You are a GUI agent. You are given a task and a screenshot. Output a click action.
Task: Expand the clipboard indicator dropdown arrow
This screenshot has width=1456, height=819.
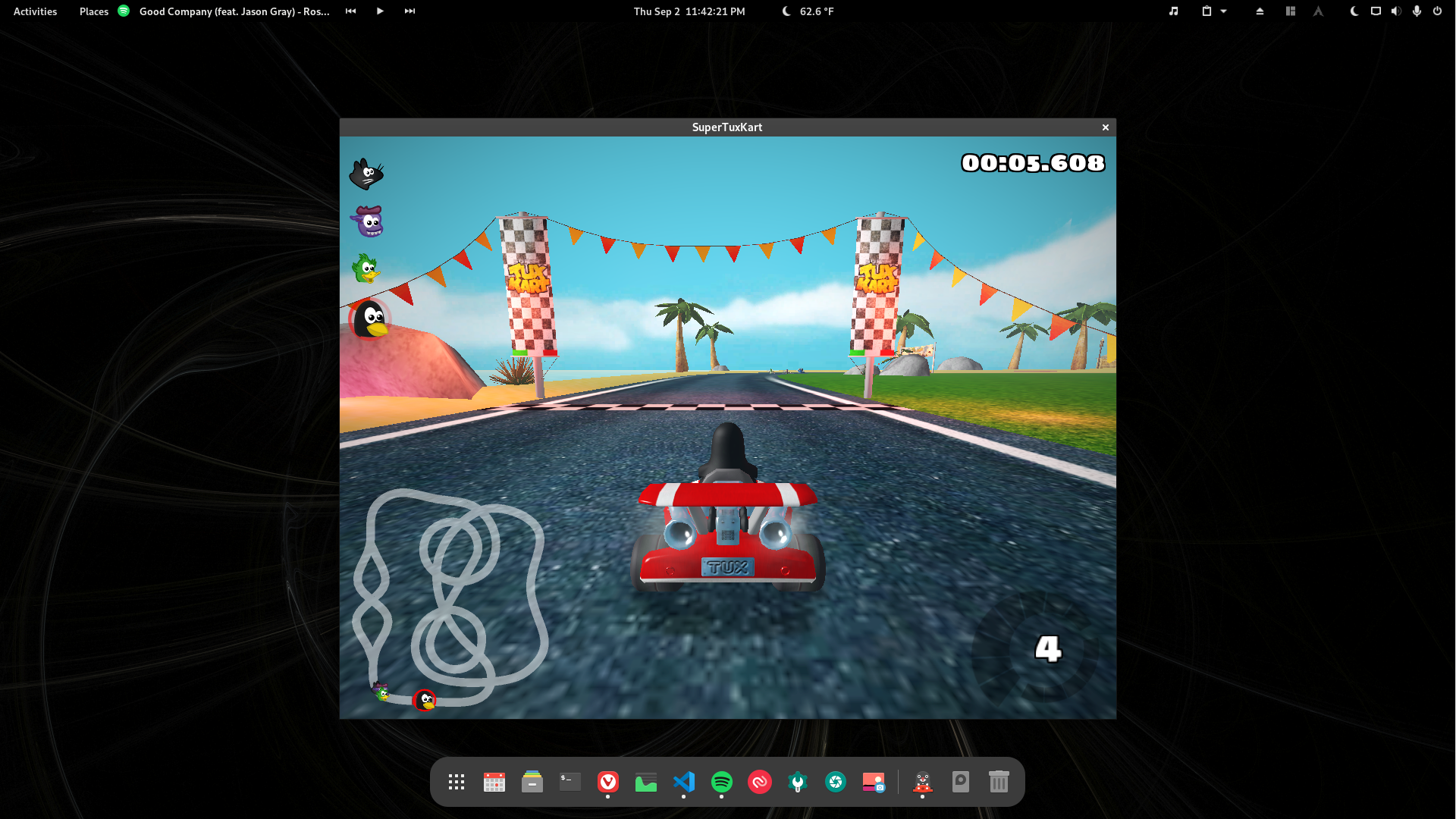pyautogui.click(x=1223, y=11)
